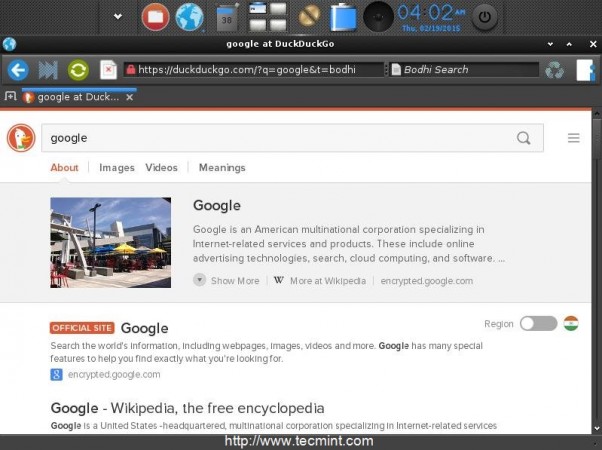Click the Wikipedia W icon
The image size is (602, 450).
[279, 280]
